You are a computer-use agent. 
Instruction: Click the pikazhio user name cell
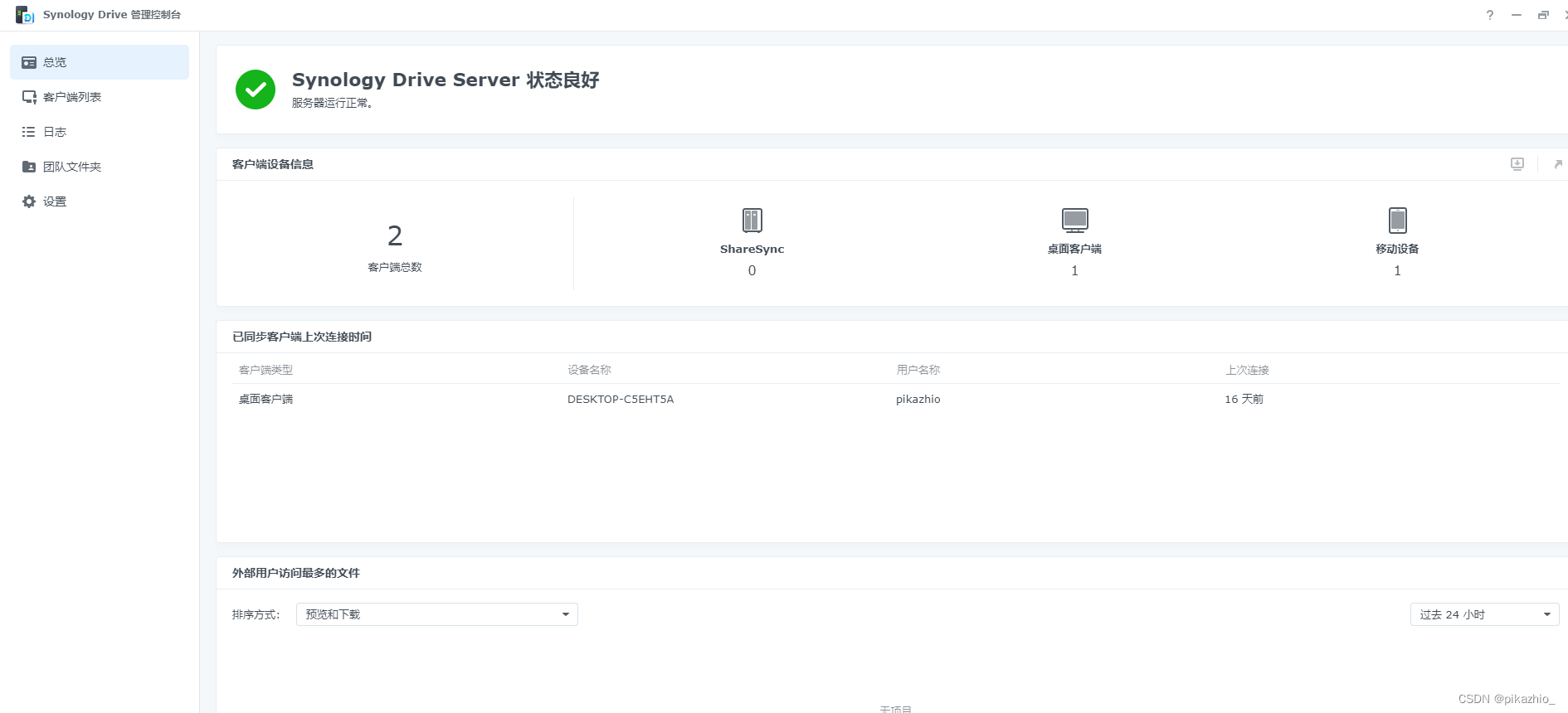[x=918, y=399]
